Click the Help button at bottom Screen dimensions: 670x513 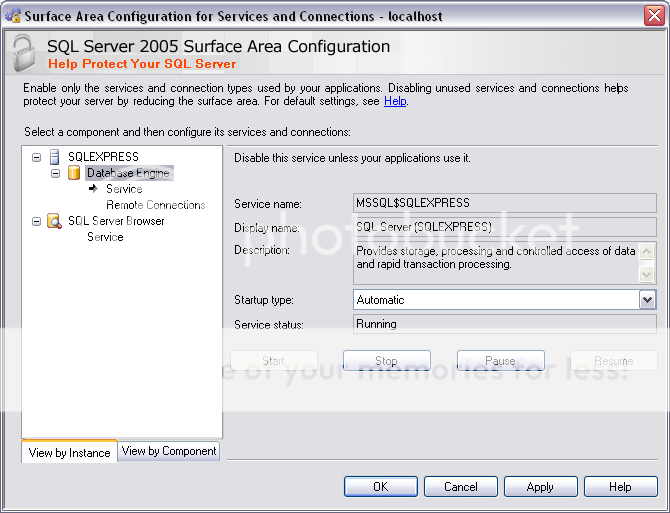click(x=620, y=487)
